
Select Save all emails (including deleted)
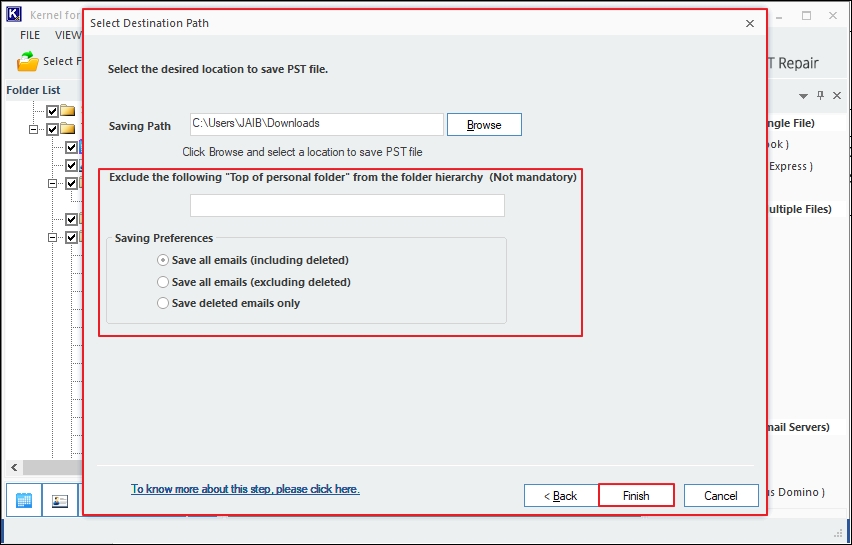(253, 260)
